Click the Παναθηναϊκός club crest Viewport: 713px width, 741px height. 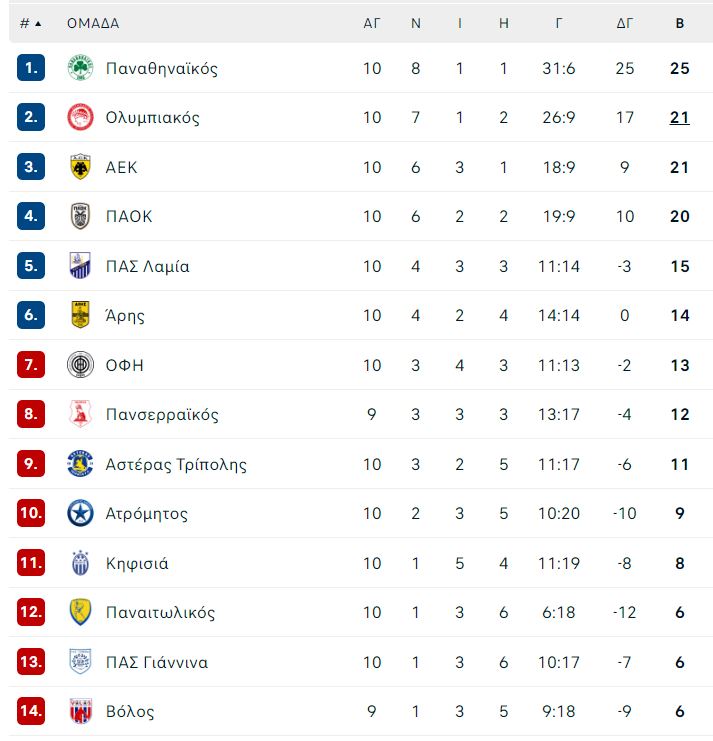pyautogui.click(x=80, y=68)
